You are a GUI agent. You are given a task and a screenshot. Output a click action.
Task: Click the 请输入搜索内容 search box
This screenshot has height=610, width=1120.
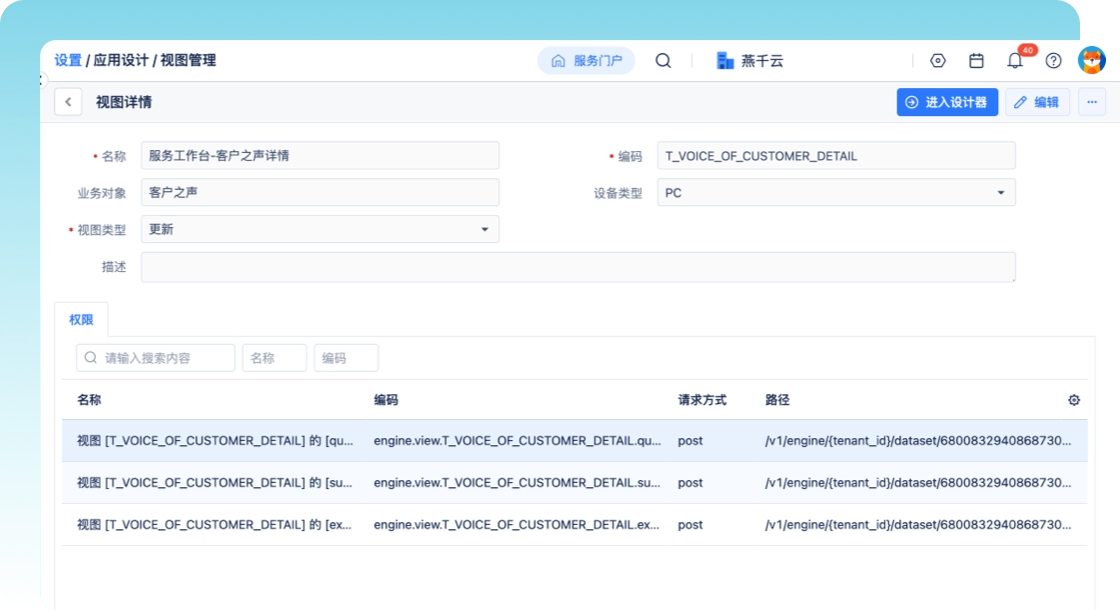[x=156, y=358]
